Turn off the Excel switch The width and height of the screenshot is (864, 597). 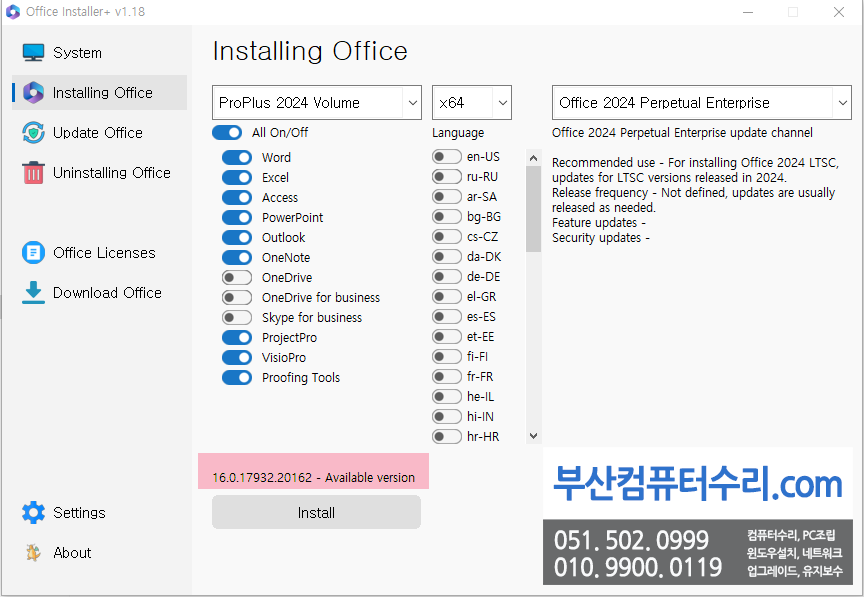[x=237, y=178]
